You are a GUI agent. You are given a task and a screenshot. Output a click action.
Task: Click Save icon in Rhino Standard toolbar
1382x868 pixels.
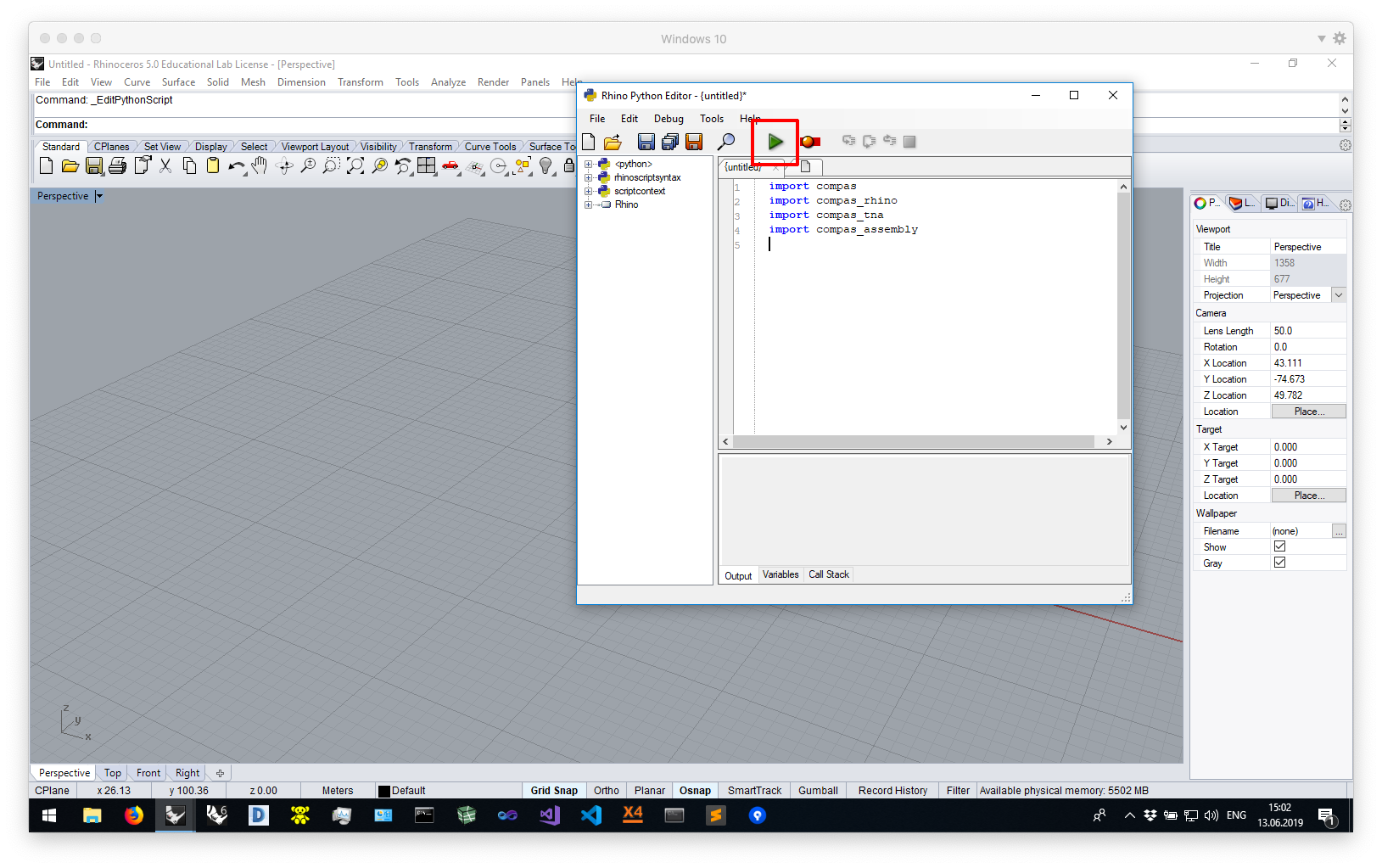coord(94,165)
